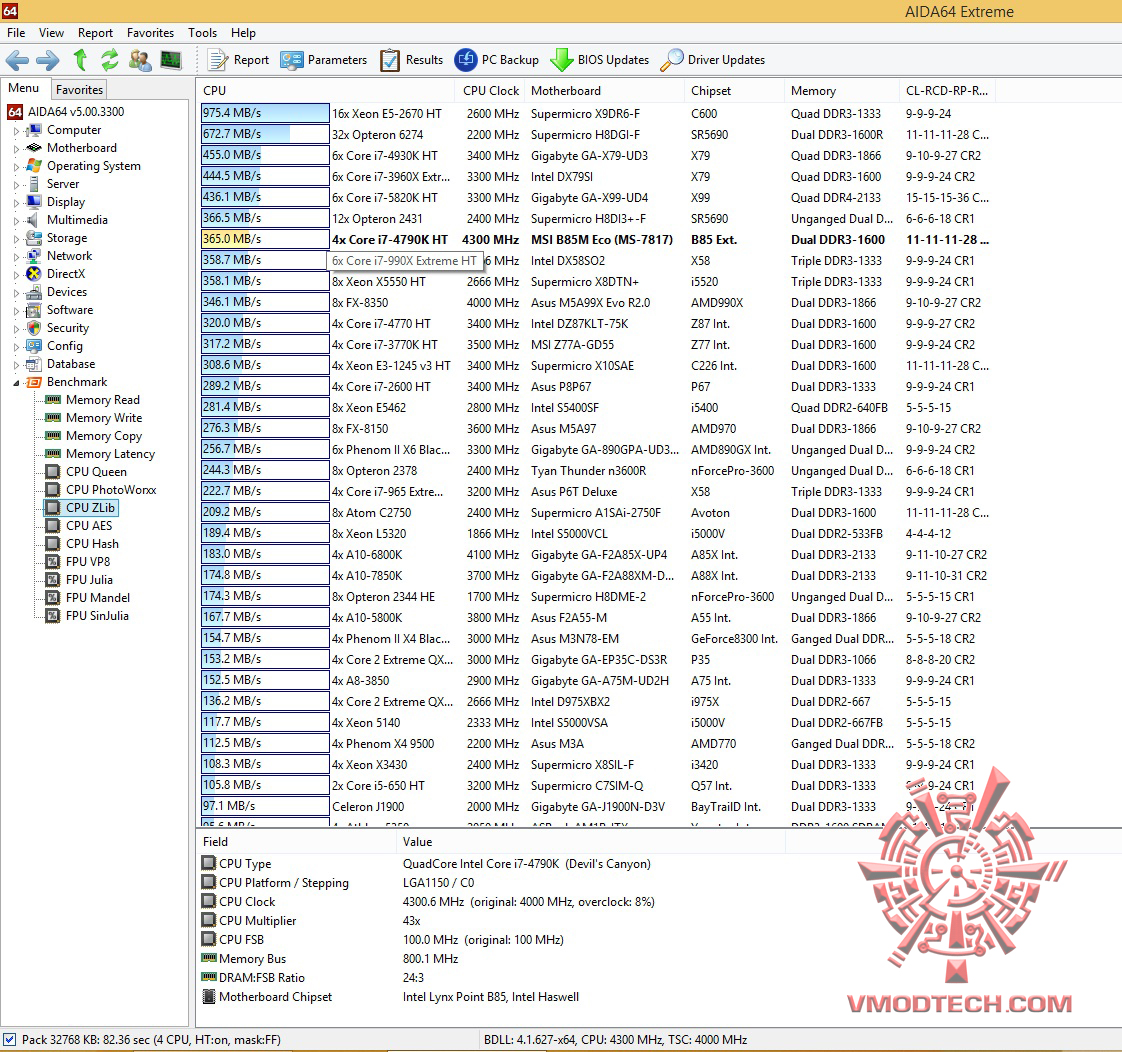Open the View menu
This screenshot has width=1122, height=1052.
tap(51, 33)
